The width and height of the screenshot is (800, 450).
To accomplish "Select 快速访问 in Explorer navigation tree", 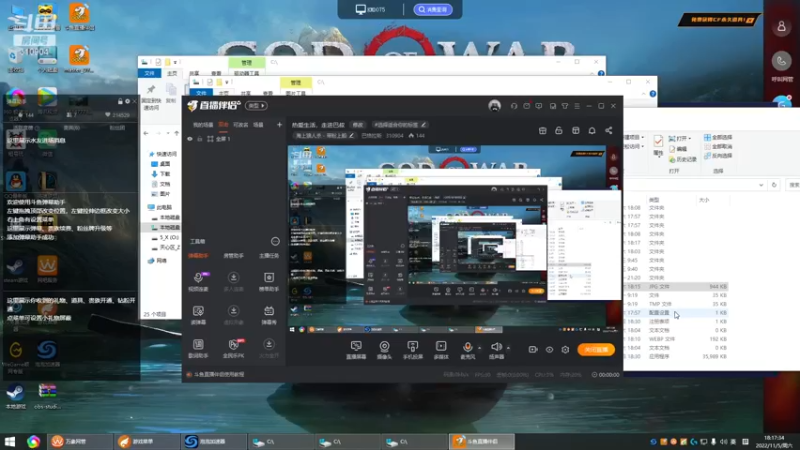I will click(x=162, y=154).
